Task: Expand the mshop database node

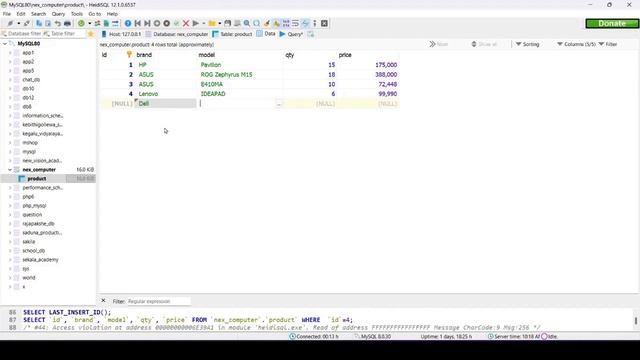Action: point(10,142)
